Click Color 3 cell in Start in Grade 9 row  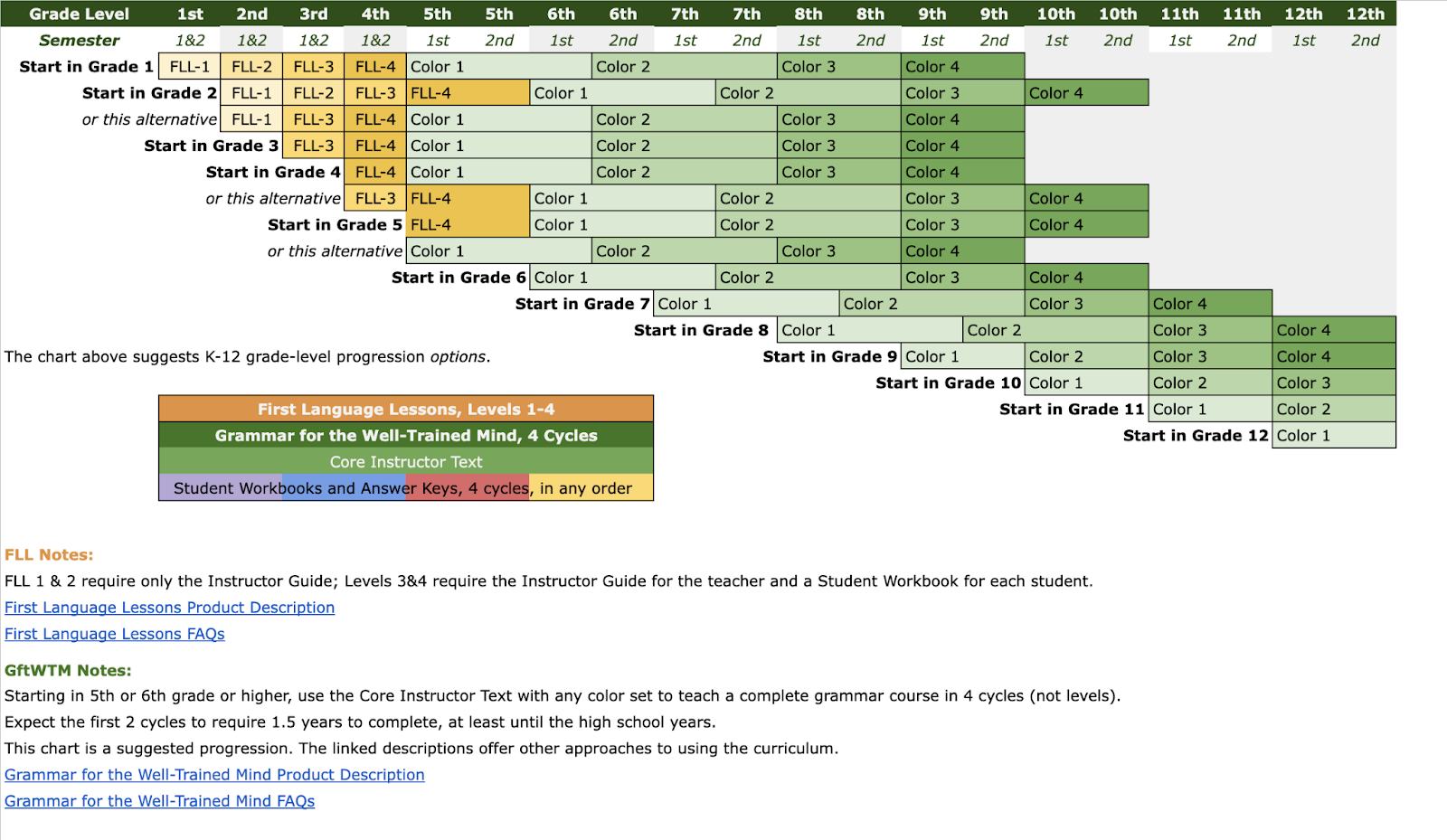(1211, 356)
